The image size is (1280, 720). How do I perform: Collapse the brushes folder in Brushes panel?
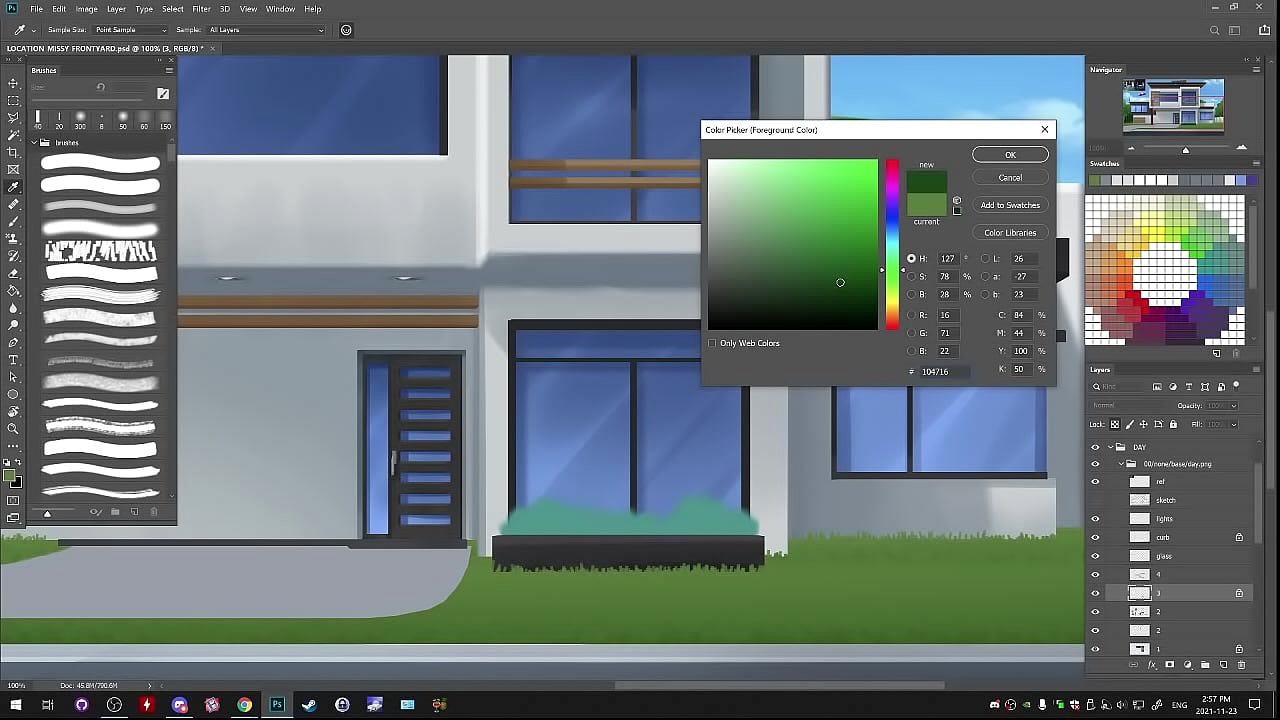pyautogui.click(x=33, y=143)
